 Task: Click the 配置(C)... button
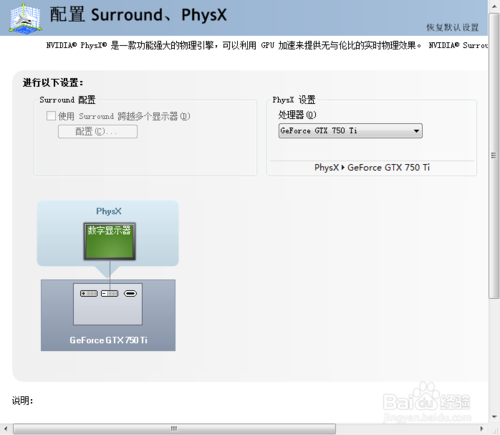pos(98,131)
